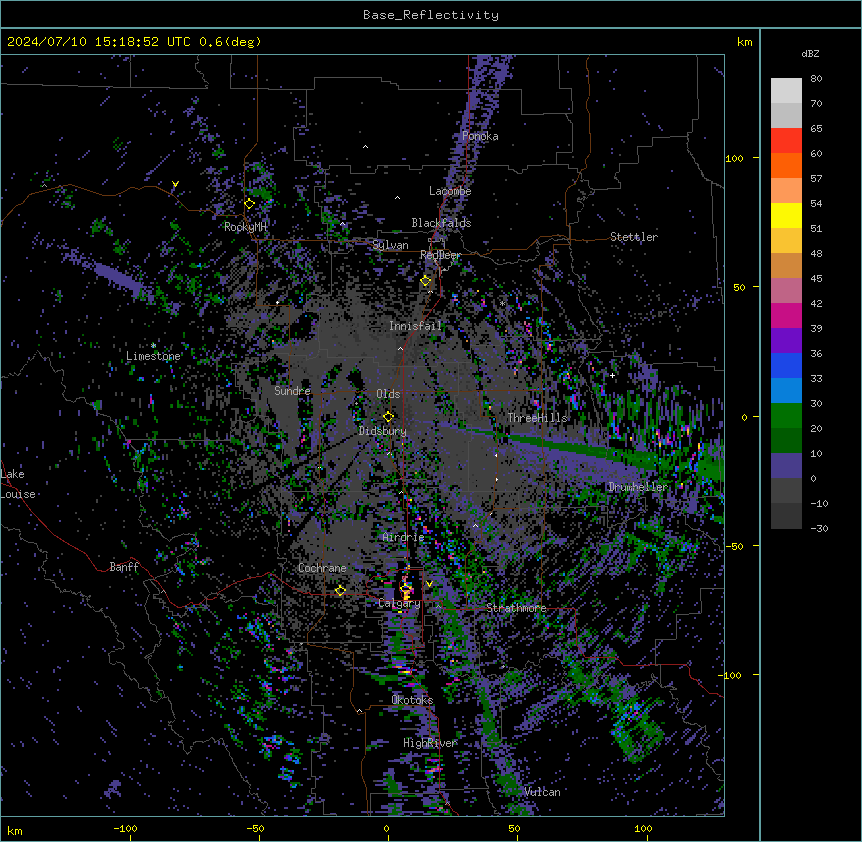The height and width of the screenshot is (842, 862).
Task: Click the -50 tick on vertical axis
Action: (x=733, y=546)
